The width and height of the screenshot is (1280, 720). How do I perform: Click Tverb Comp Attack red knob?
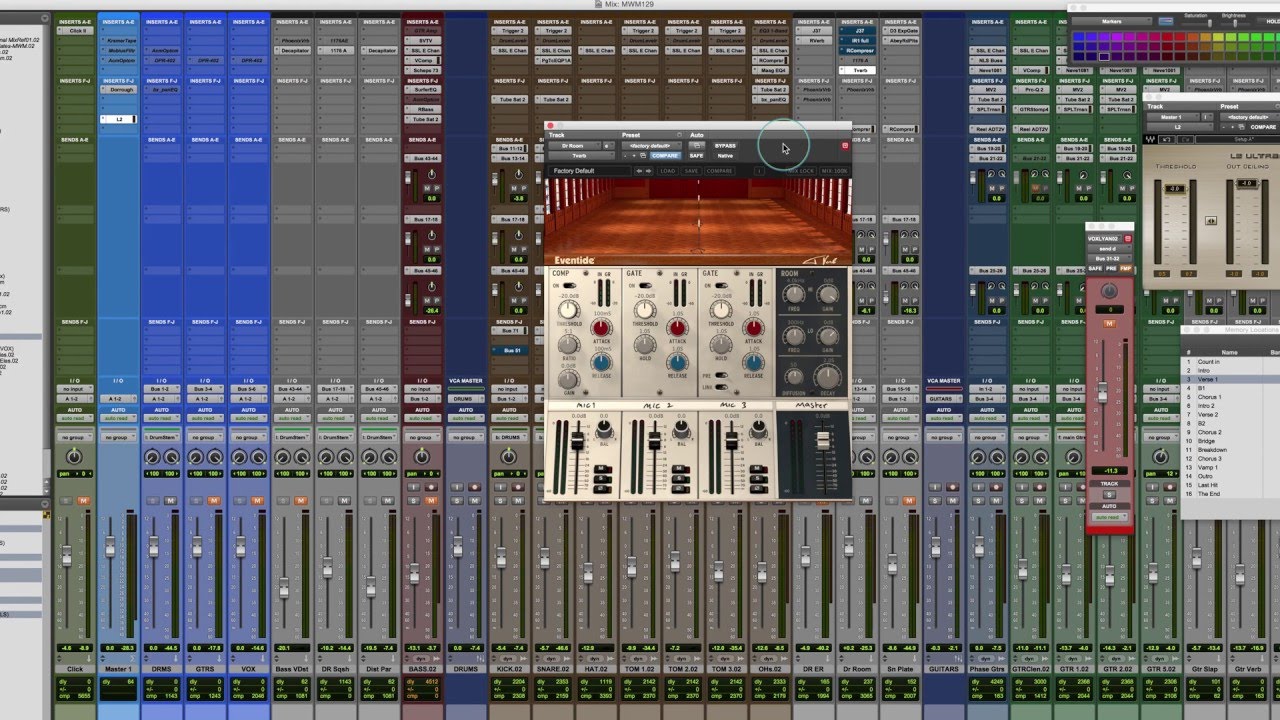pyautogui.click(x=601, y=328)
